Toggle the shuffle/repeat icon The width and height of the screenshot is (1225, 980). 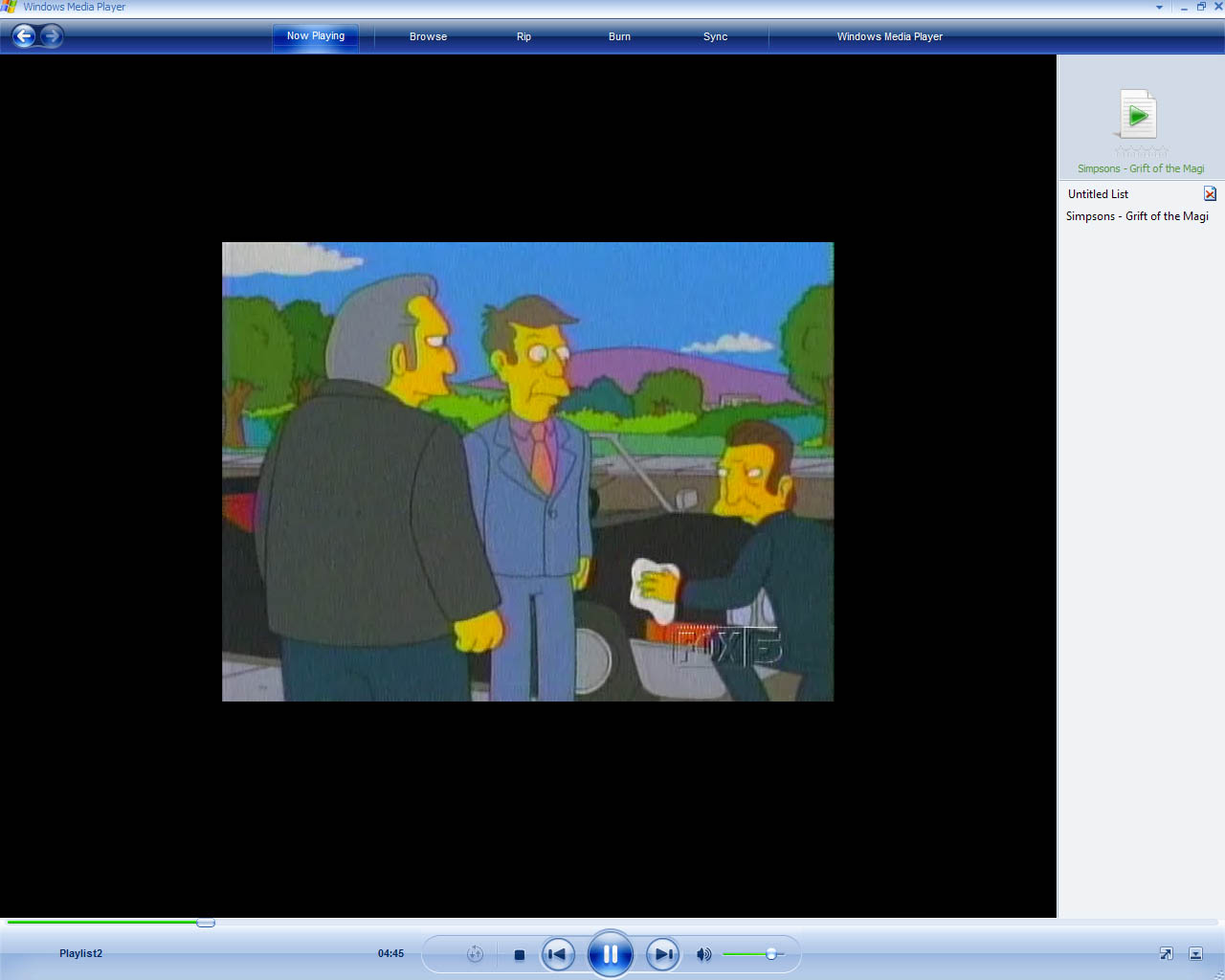pos(475,954)
